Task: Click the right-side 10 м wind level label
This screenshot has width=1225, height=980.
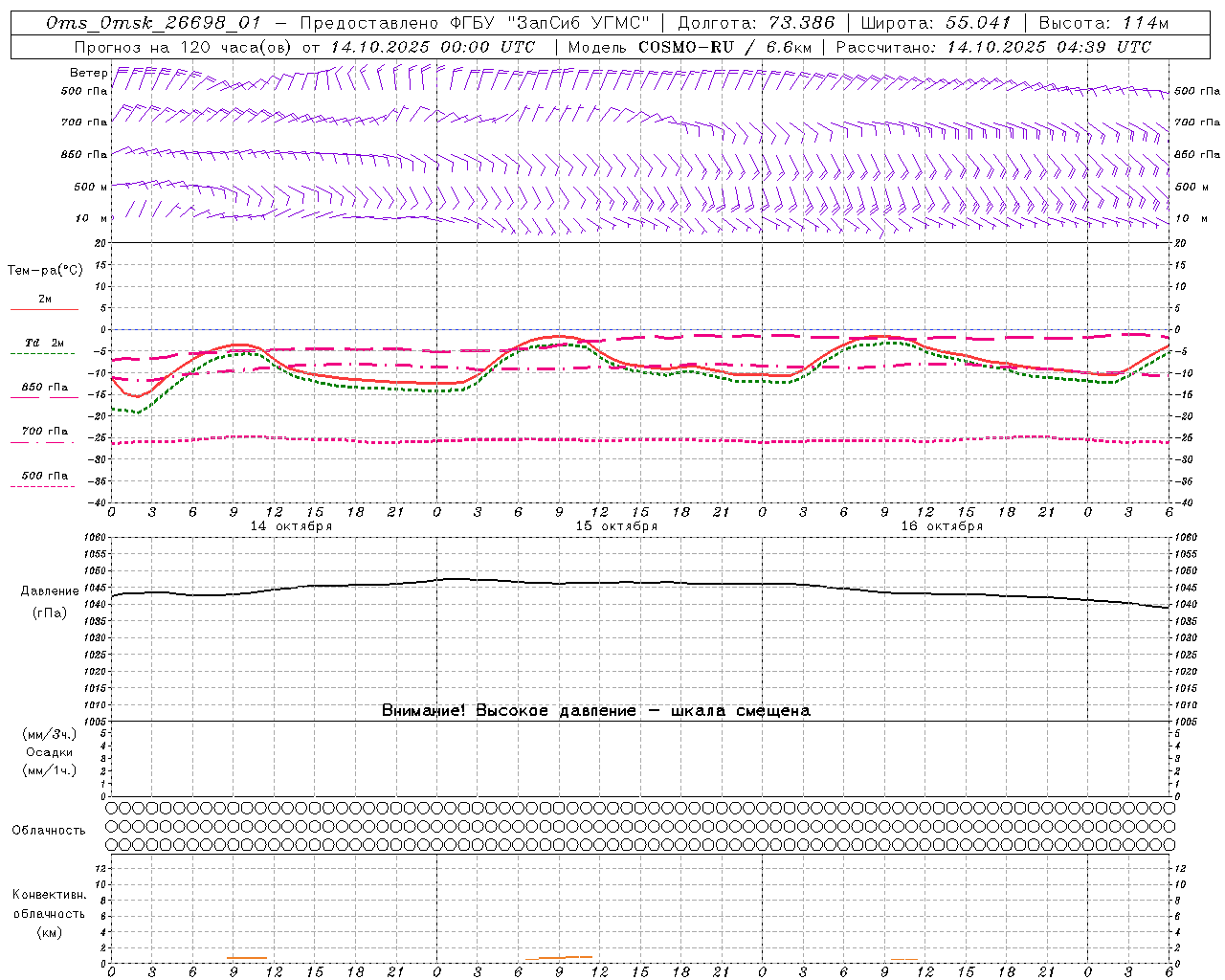Action: 1191,218
